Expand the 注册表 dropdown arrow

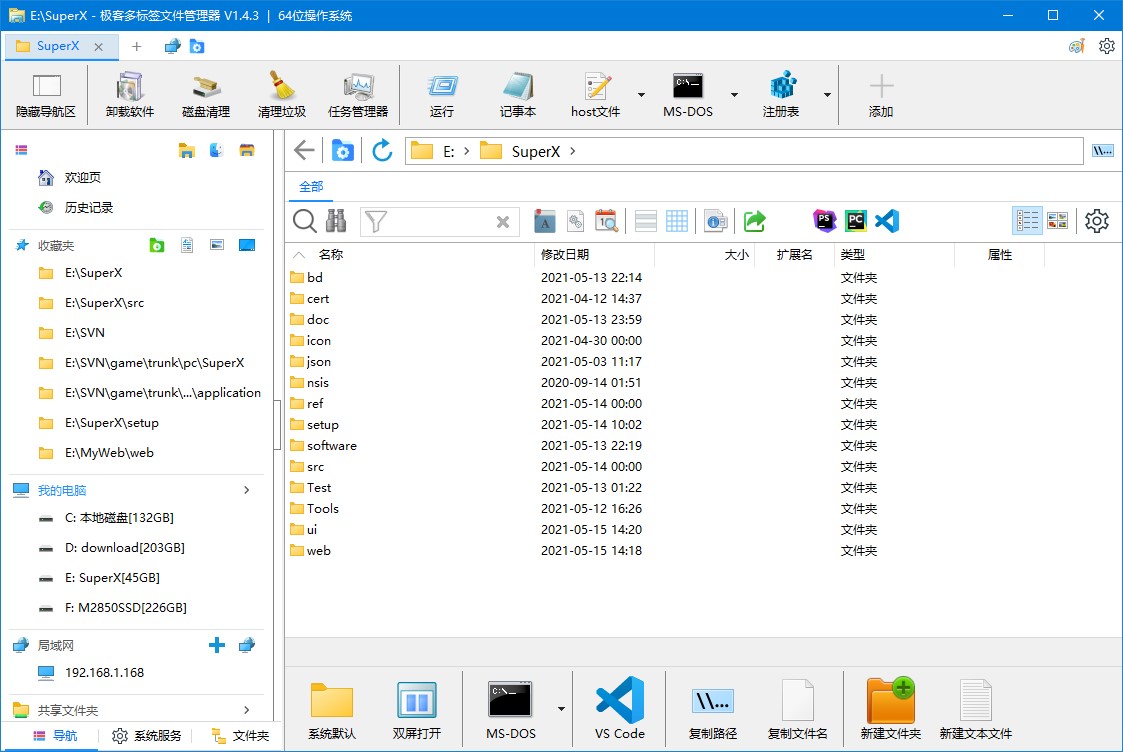pos(827,95)
